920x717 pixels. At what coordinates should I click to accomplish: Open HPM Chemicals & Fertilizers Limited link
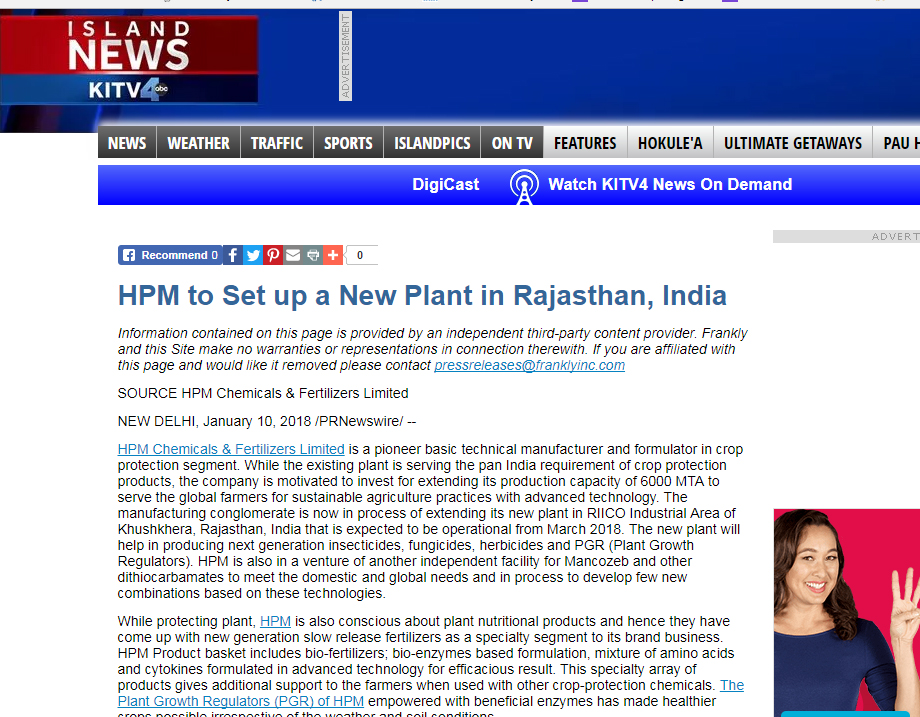tap(231, 449)
